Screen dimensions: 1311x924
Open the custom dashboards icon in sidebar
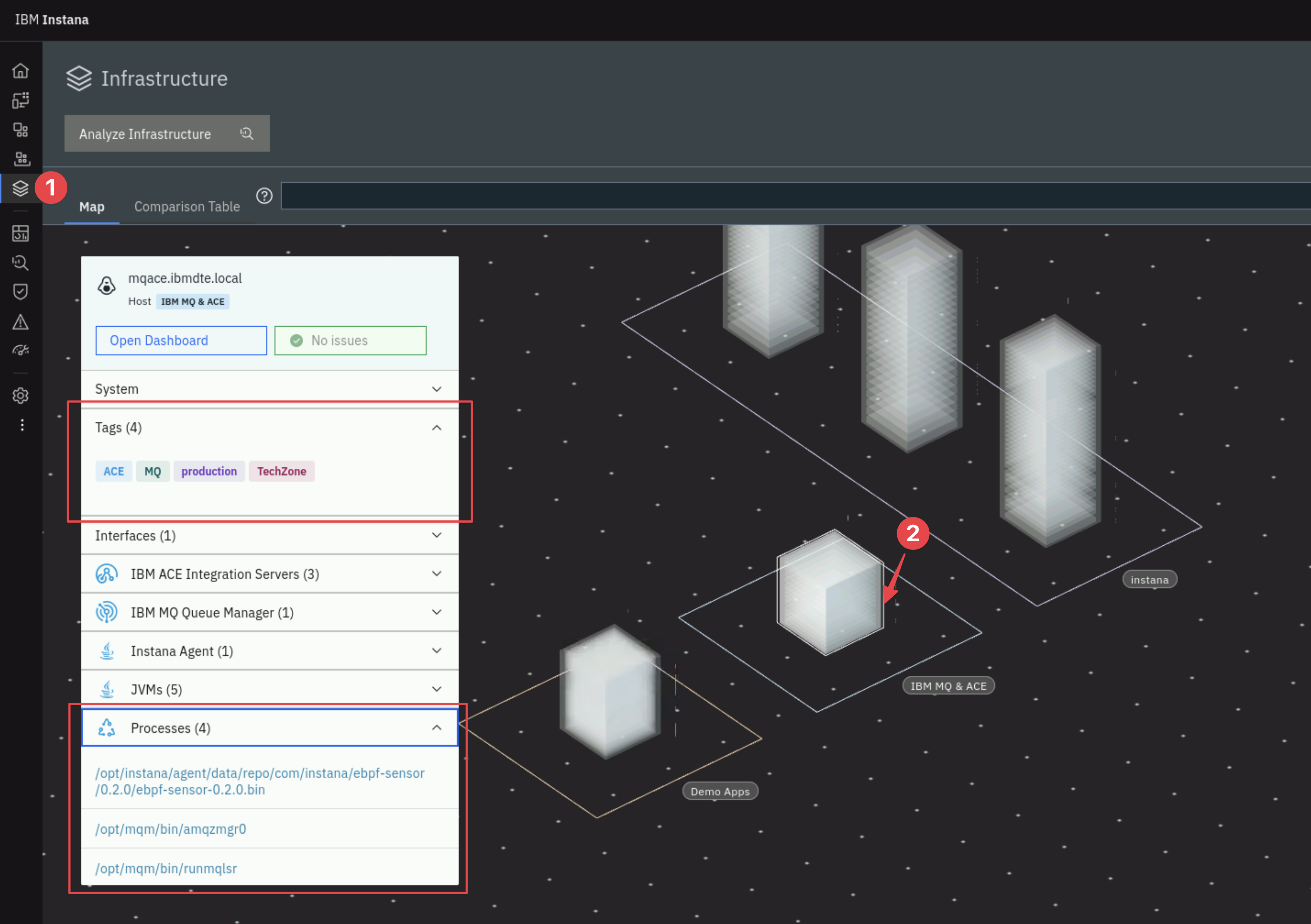[x=20, y=233]
